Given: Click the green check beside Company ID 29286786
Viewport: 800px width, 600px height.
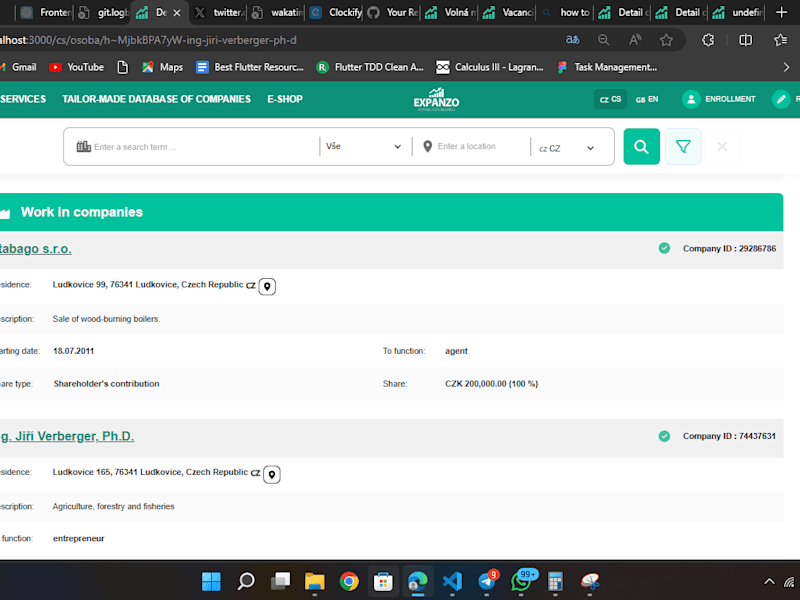Looking at the screenshot, I should pyautogui.click(x=664, y=248).
